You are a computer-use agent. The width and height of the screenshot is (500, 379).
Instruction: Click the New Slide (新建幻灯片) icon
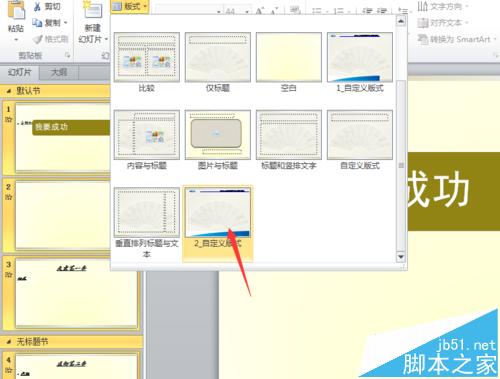click(x=93, y=11)
